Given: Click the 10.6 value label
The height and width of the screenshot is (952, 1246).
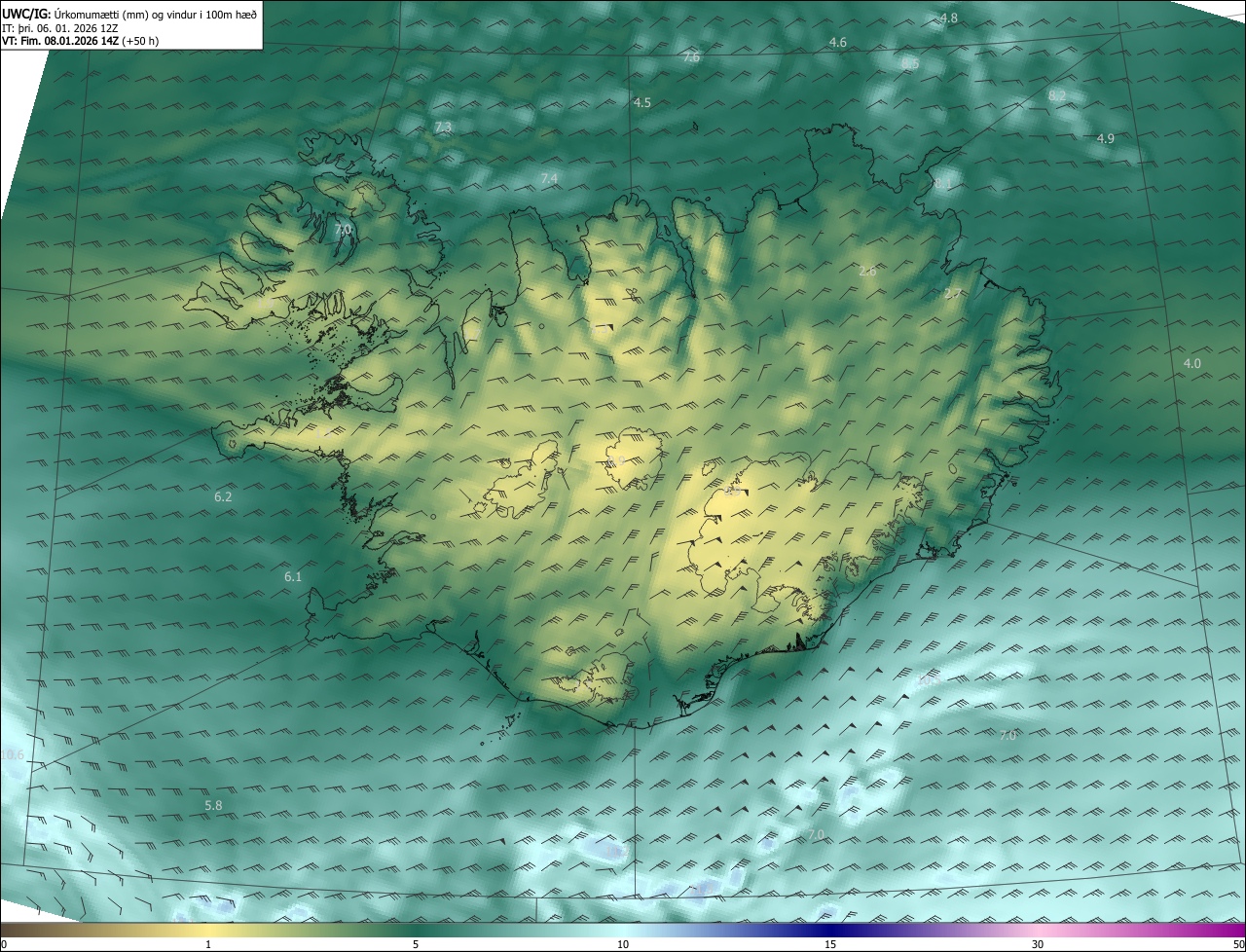Looking at the screenshot, I should [12, 755].
